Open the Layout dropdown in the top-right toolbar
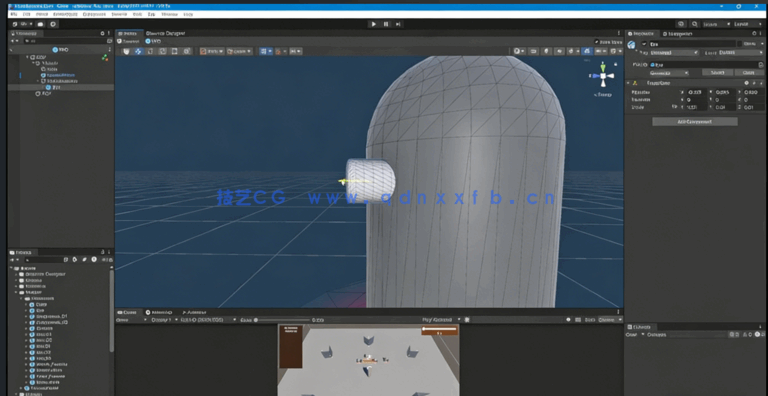The height and width of the screenshot is (396, 768). (x=748, y=24)
